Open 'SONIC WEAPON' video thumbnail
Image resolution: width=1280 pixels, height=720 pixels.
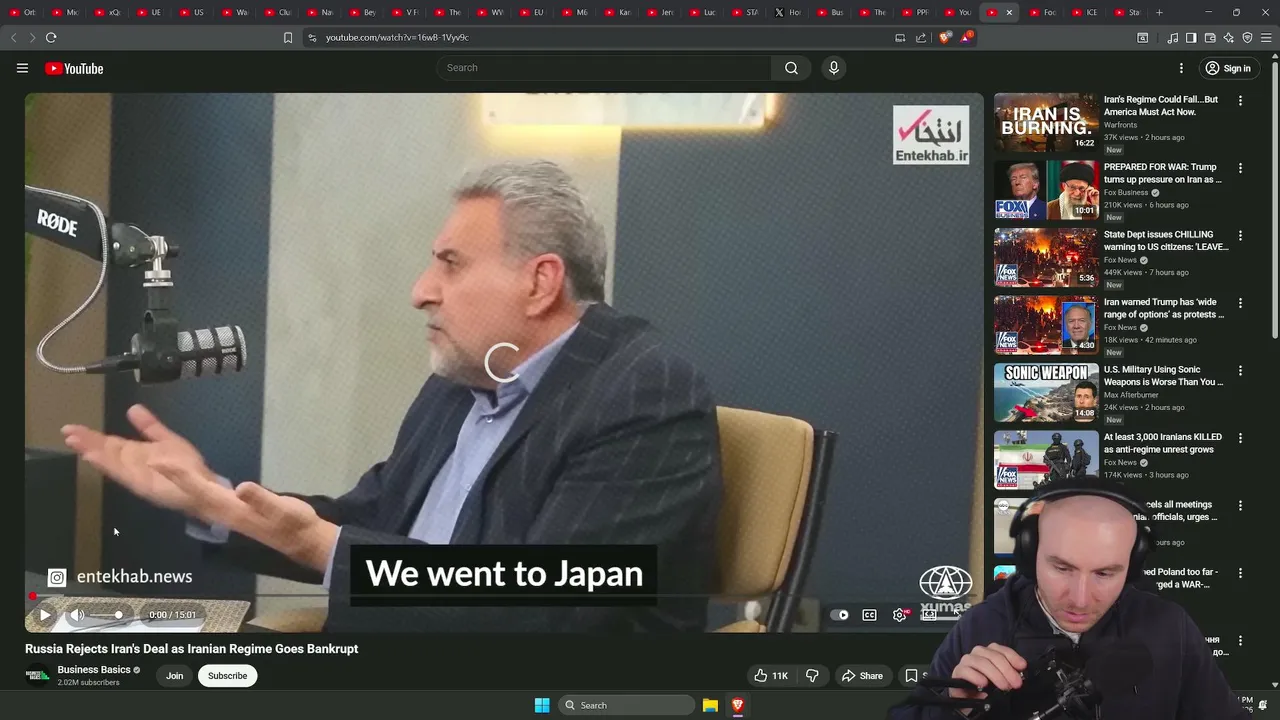click(x=1046, y=393)
